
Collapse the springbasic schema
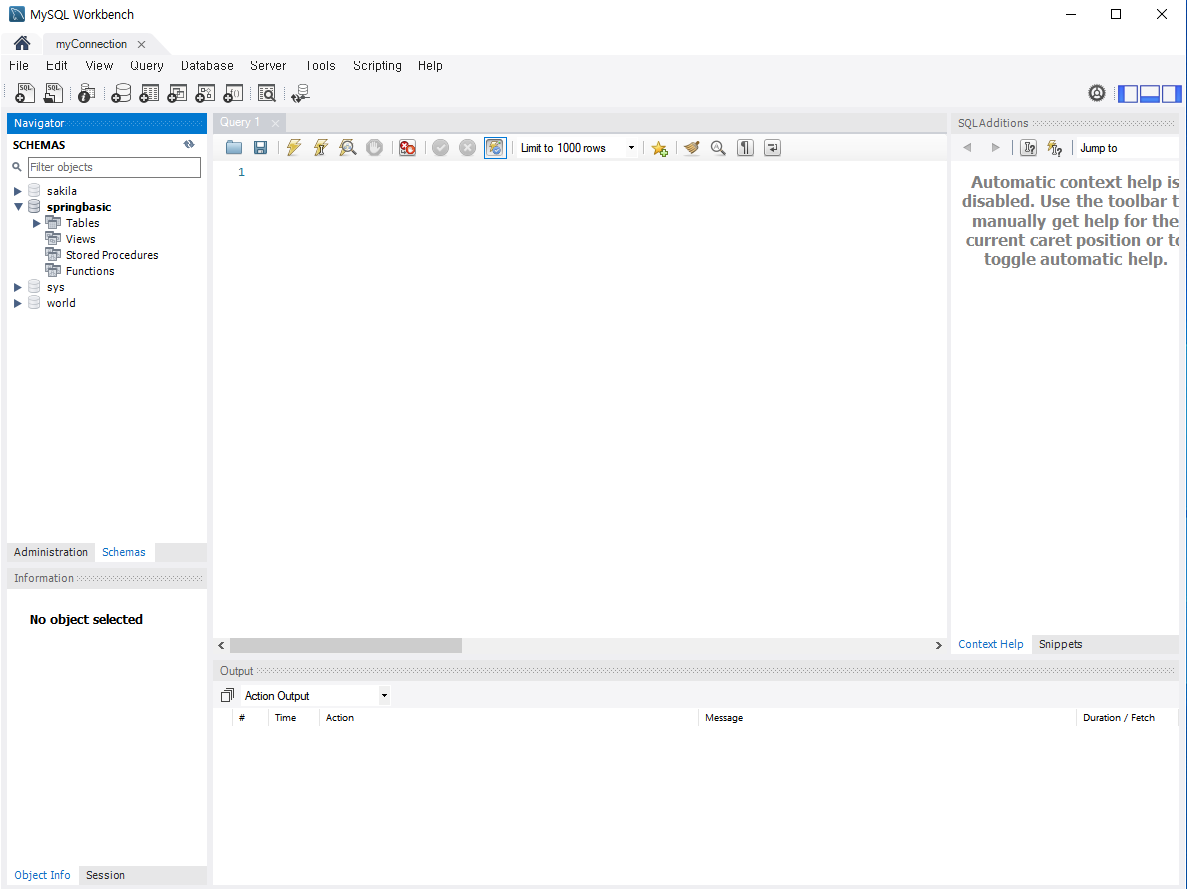coord(17,207)
